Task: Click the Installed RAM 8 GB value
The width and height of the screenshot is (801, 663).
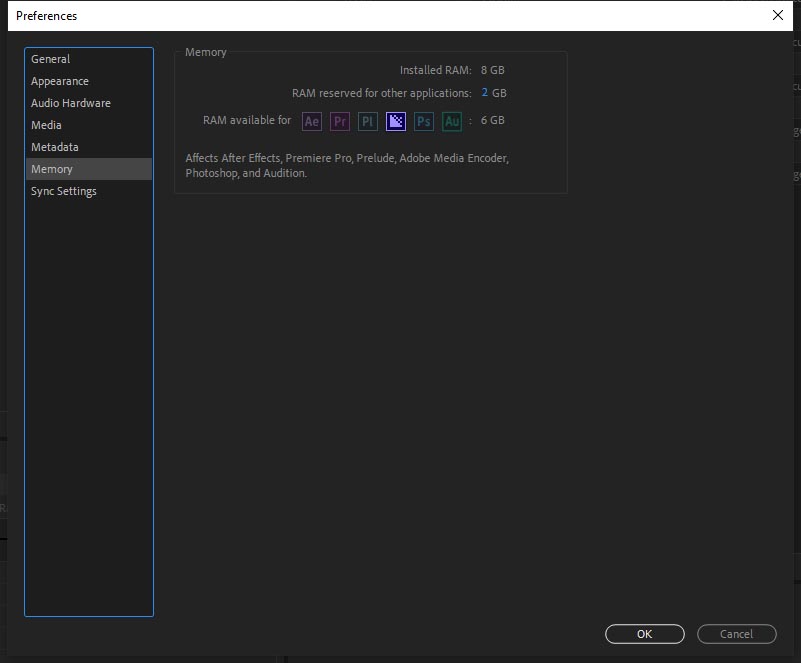Action: tap(492, 71)
